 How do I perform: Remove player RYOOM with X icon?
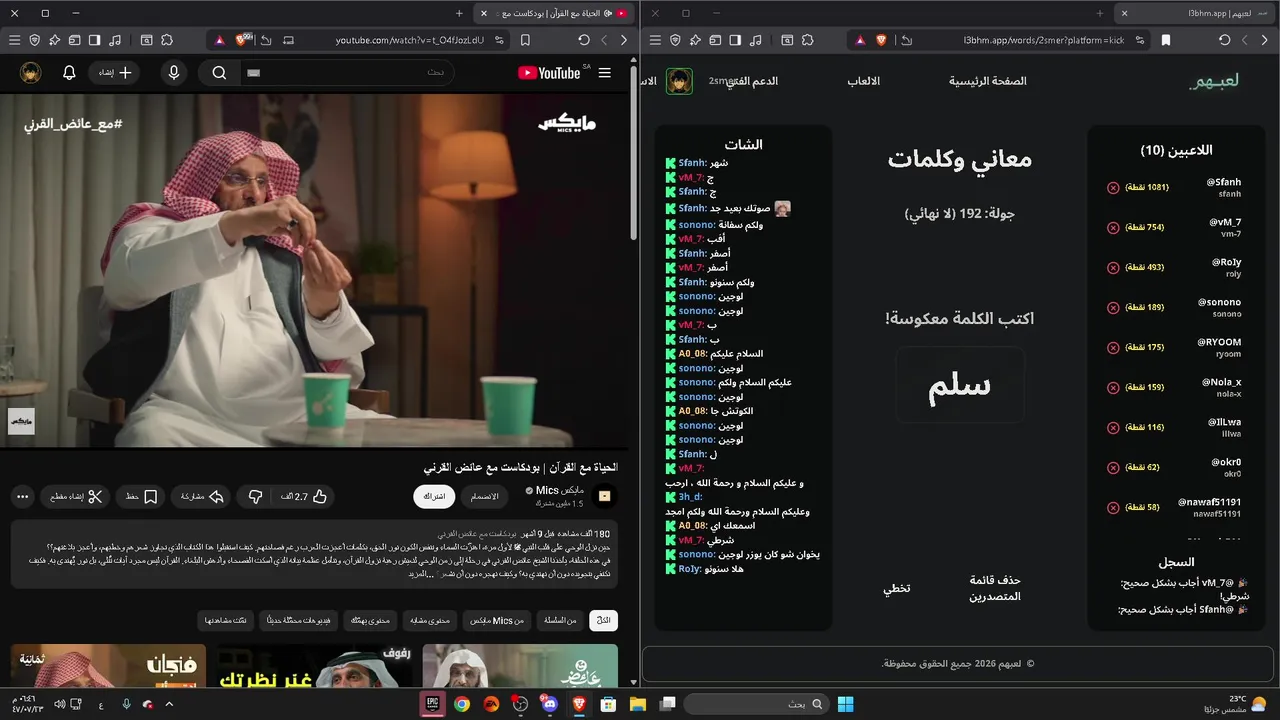(x=1113, y=348)
